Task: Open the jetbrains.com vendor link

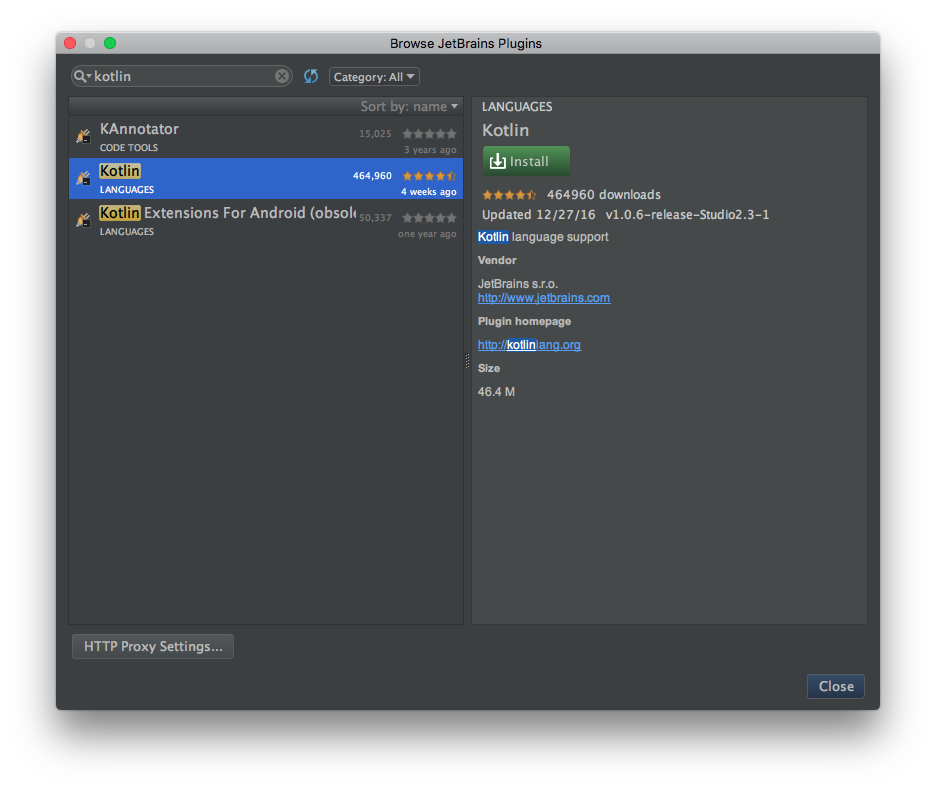Action: pos(544,298)
